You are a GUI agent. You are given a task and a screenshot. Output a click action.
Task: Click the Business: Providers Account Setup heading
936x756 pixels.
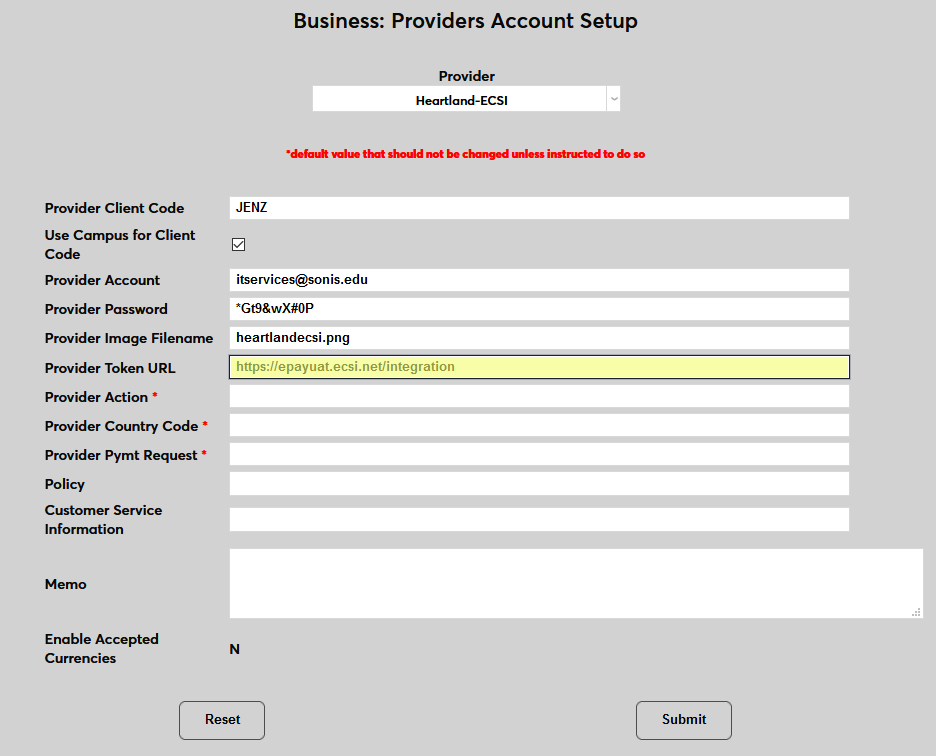click(466, 21)
